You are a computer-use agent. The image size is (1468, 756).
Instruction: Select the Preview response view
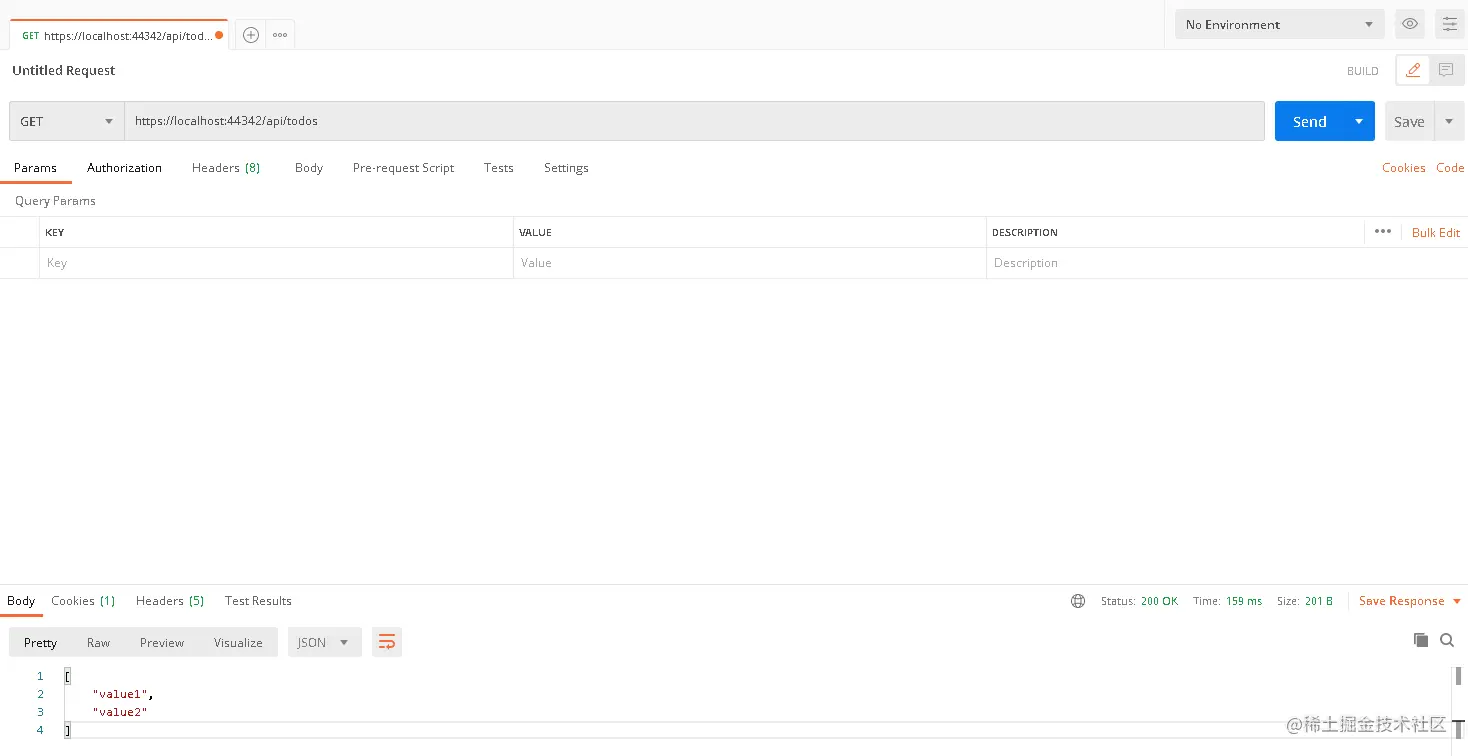(x=162, y=642)
